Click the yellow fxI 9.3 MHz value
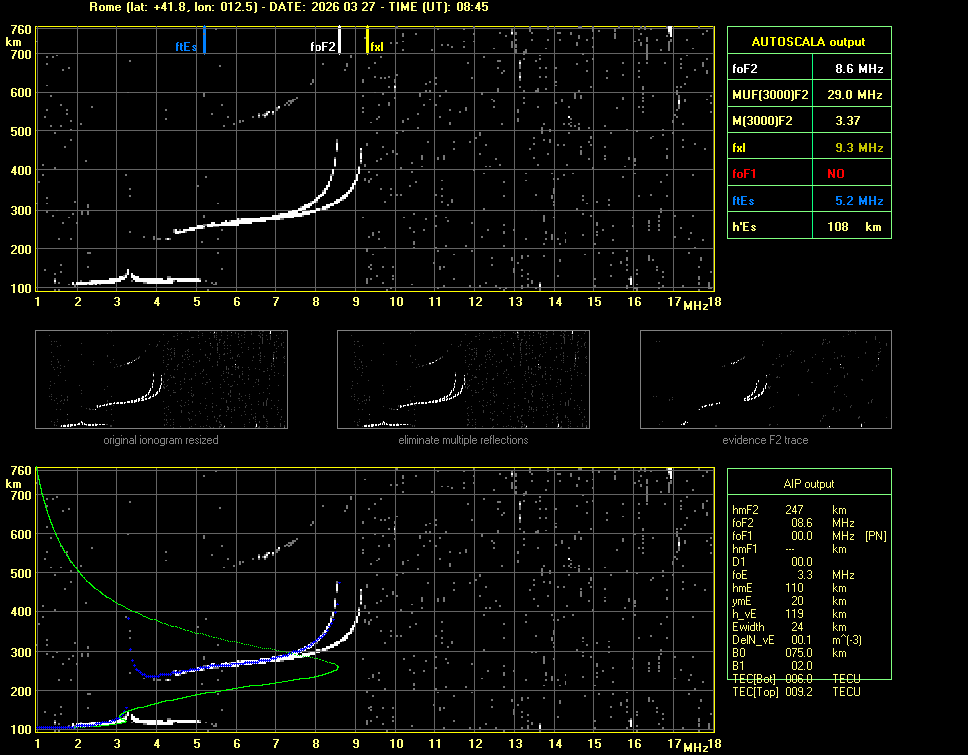This screenshot has width=968, height=755. click(859, 148)
